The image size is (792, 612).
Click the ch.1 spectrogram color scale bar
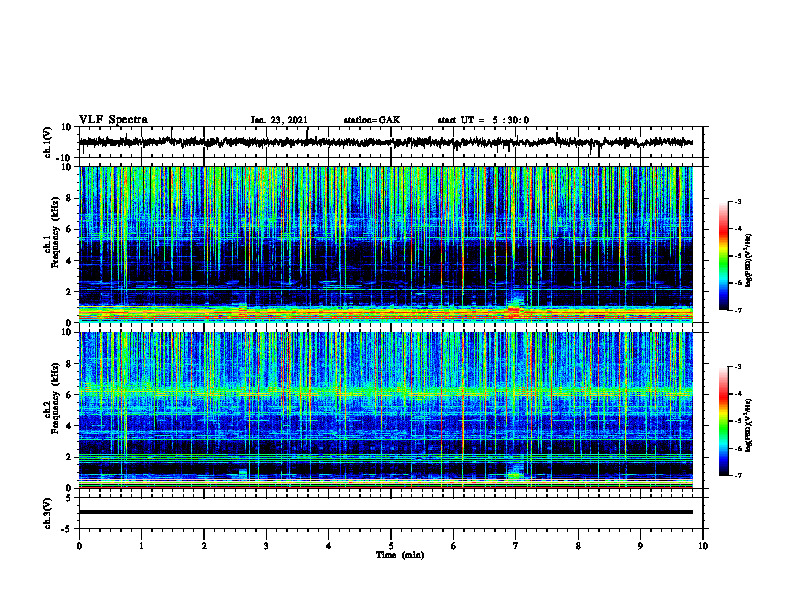pyautogui.click(x=723, y=256)
